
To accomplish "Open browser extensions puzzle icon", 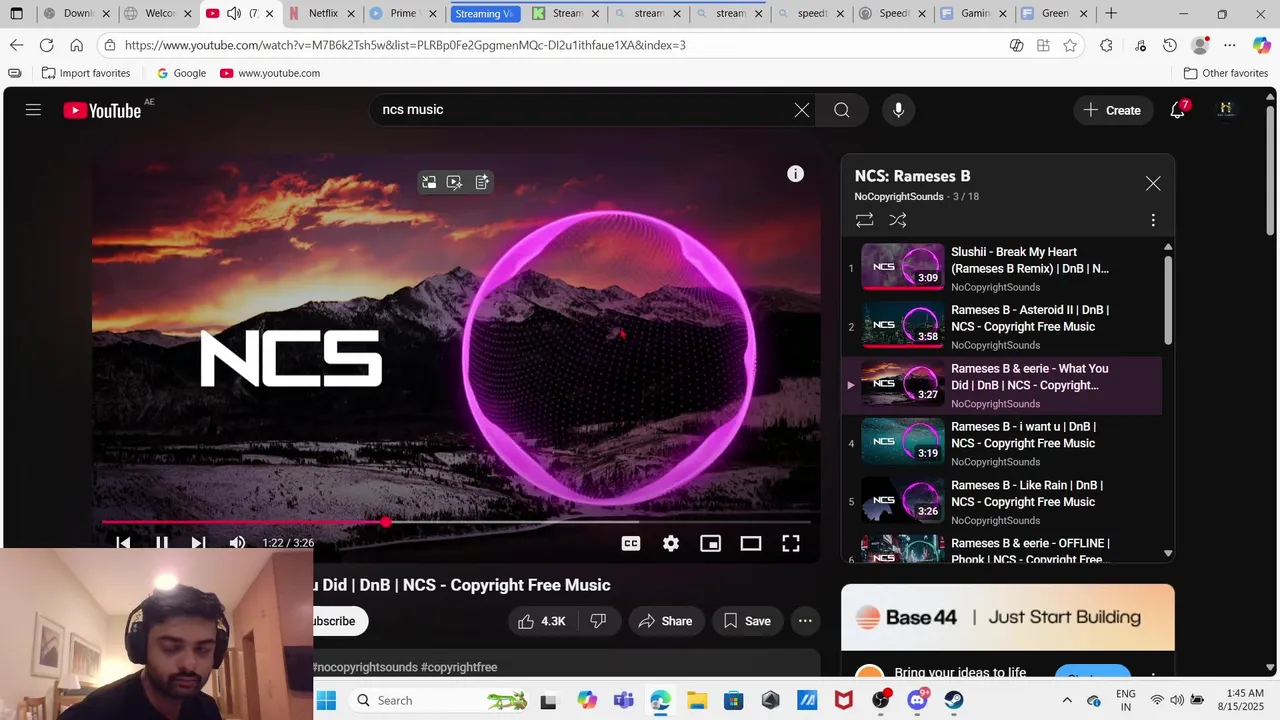I will [1106, 46].
